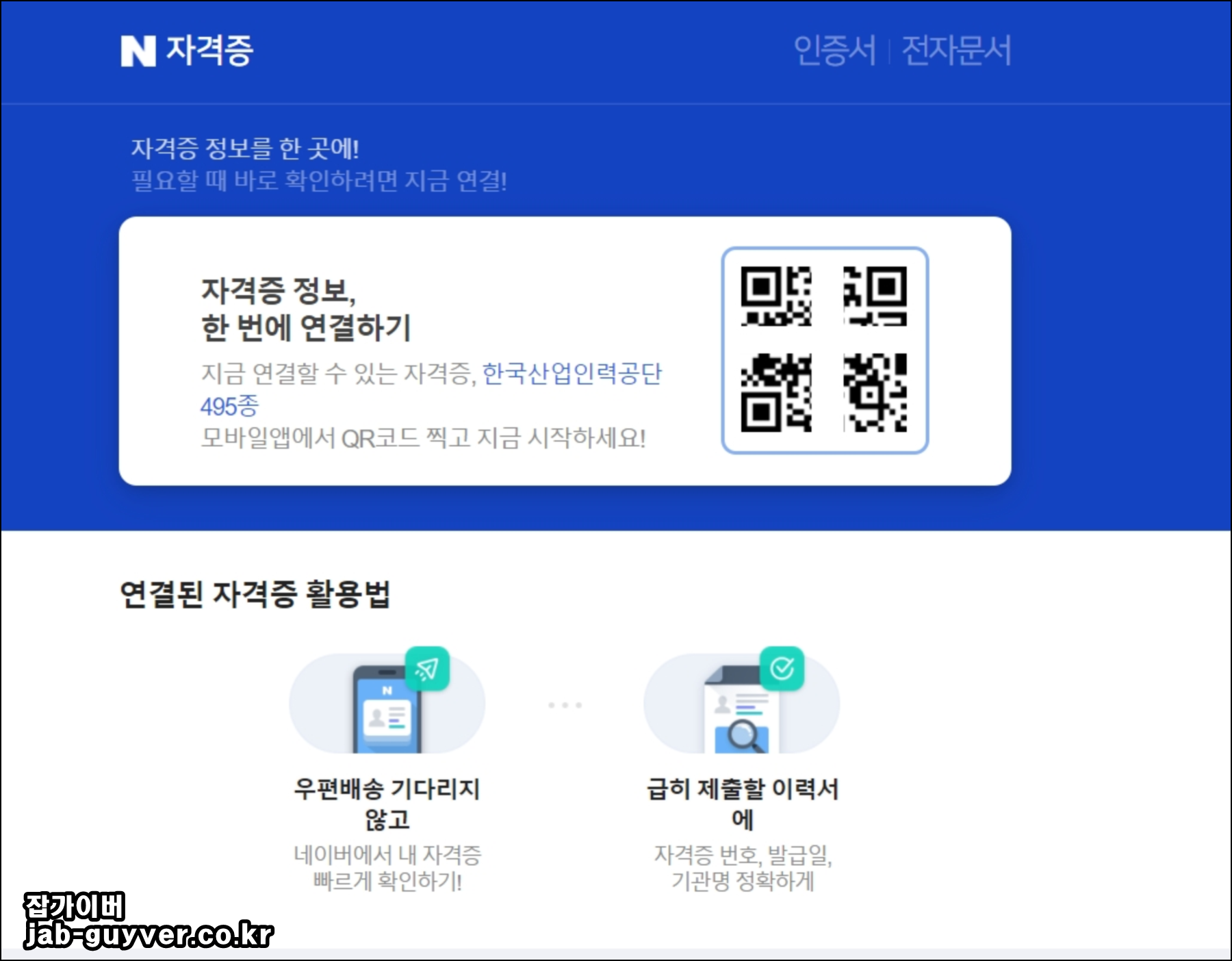Click the green checkmark badge icon

pyautogui.click(x=782, y=668)
